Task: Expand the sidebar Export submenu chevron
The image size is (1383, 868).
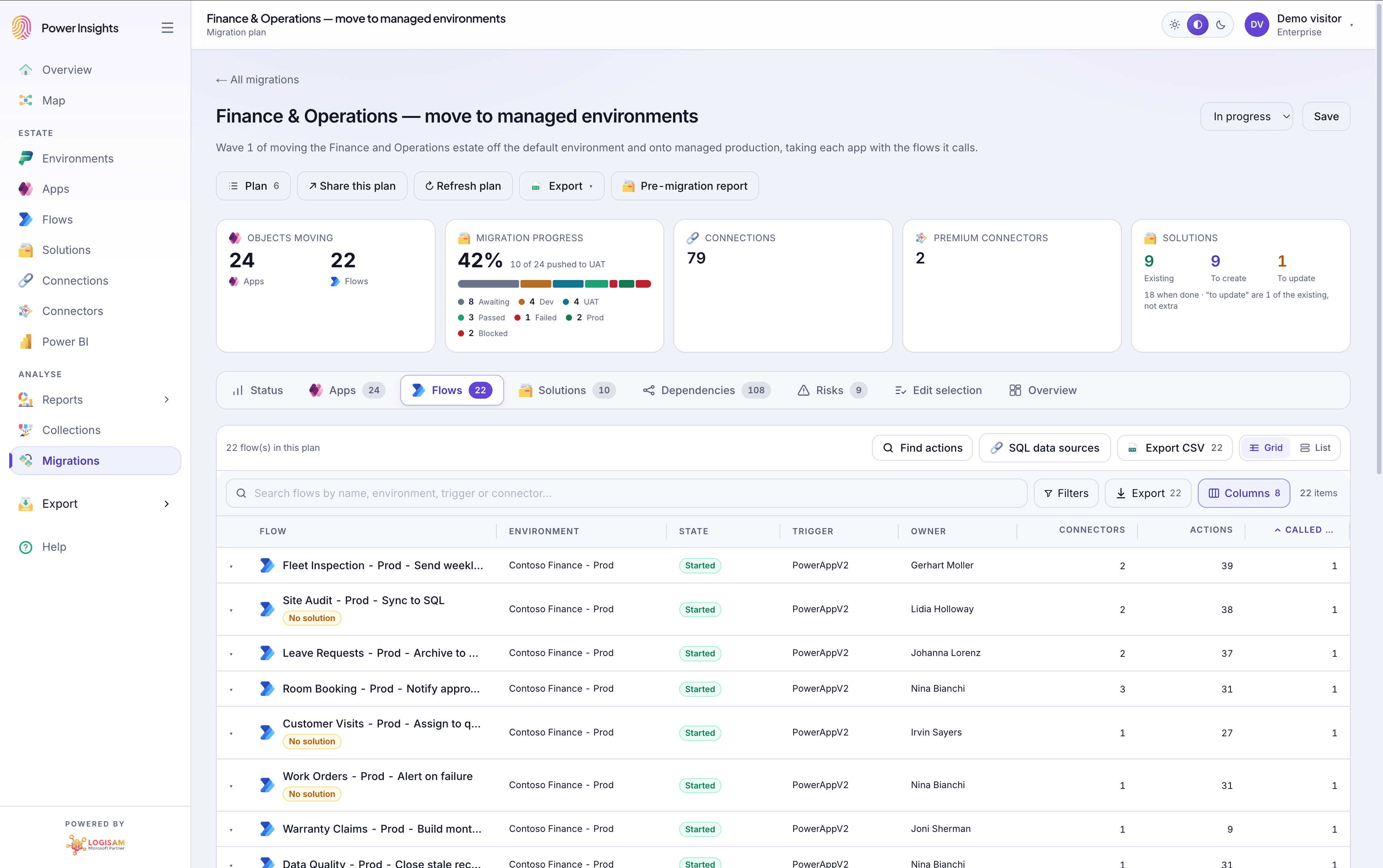Action: (x=166, y=504)
